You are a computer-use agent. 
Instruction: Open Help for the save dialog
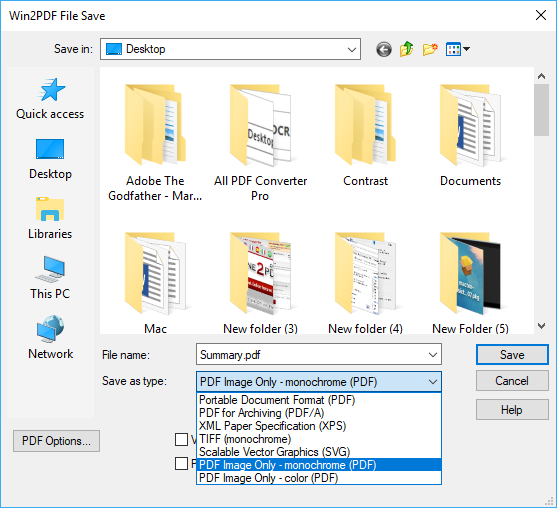(512, 410)
